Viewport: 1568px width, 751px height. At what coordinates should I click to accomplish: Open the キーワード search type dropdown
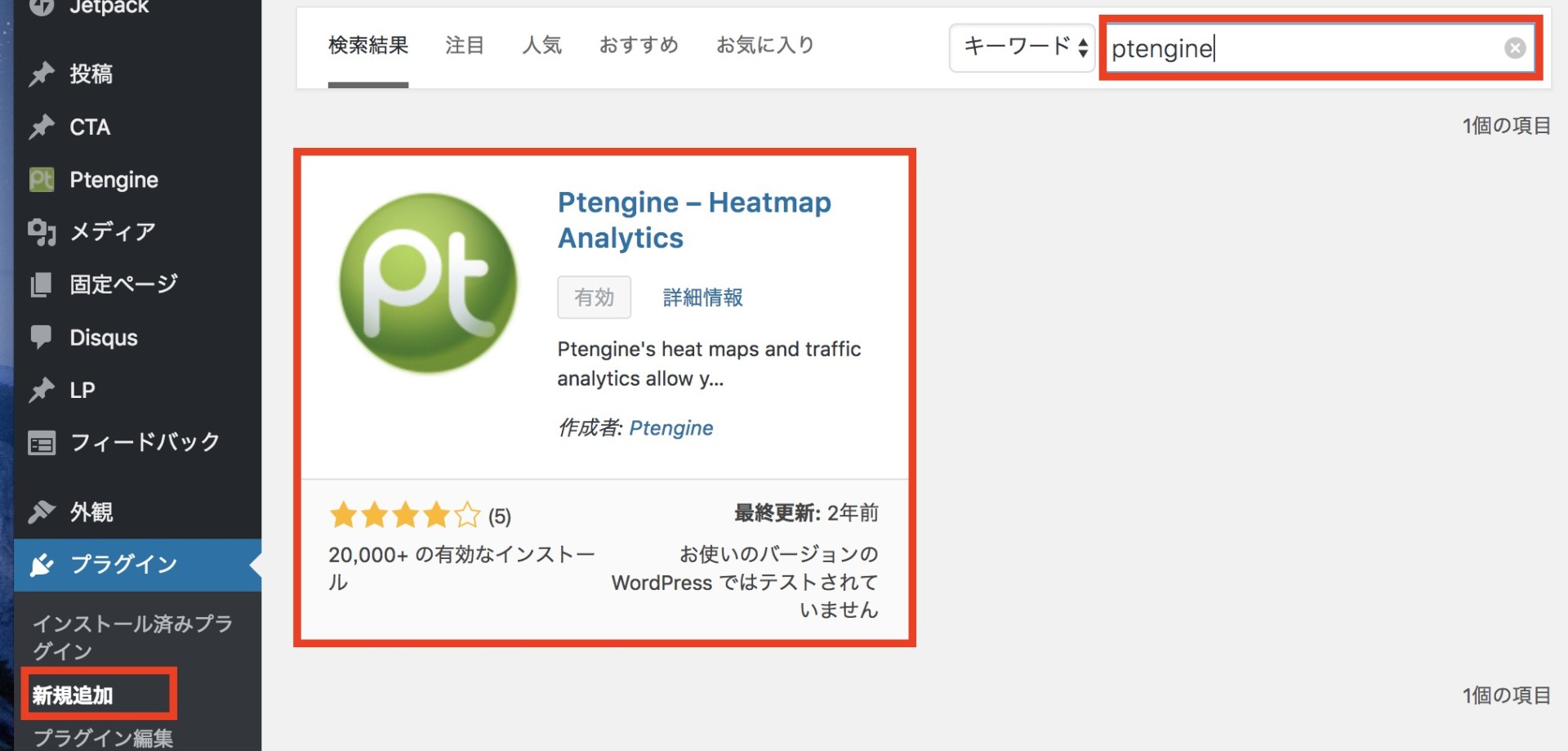tap(1022, 47)
